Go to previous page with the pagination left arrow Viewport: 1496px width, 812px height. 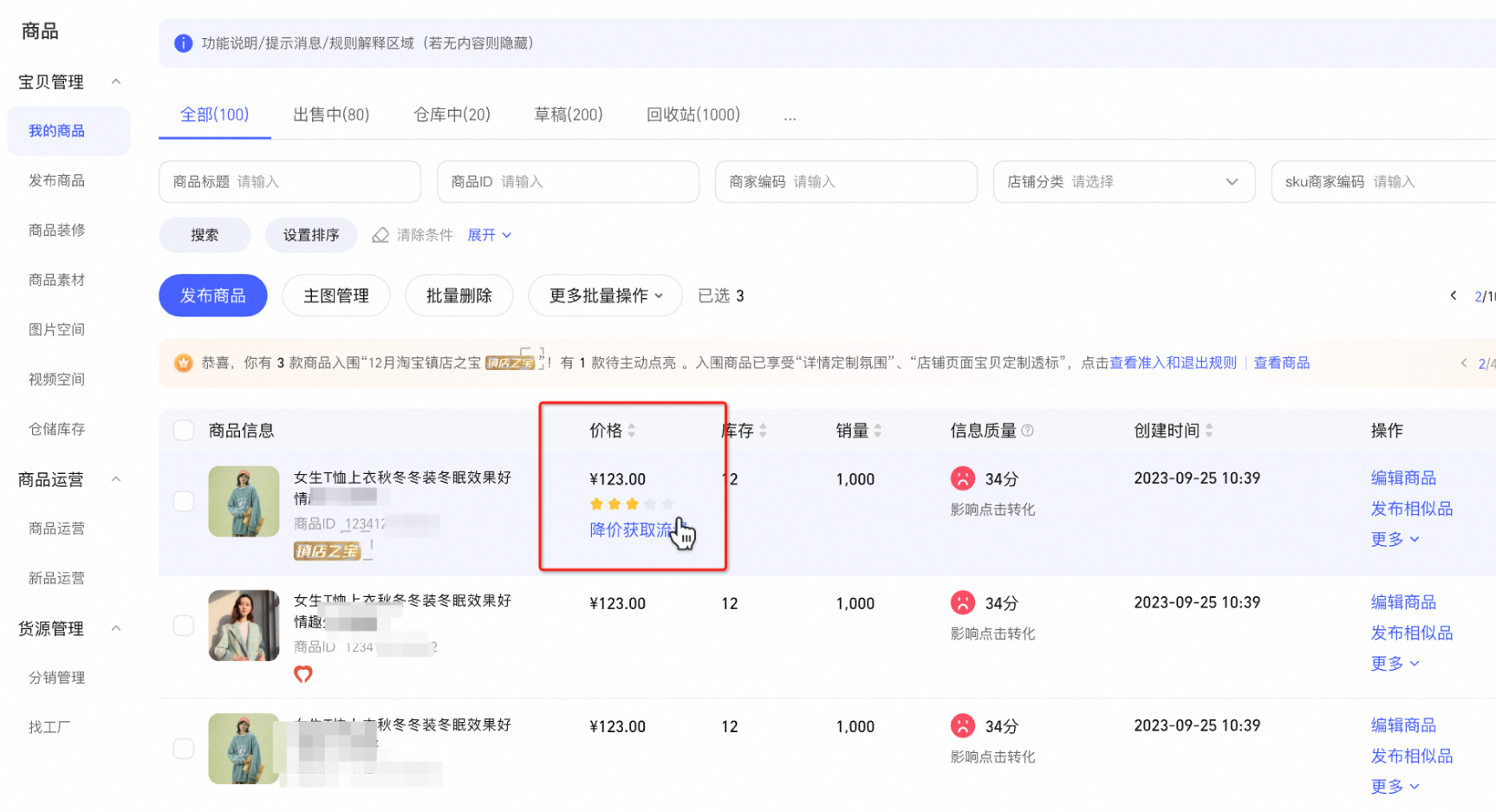tap(1454, 296)
